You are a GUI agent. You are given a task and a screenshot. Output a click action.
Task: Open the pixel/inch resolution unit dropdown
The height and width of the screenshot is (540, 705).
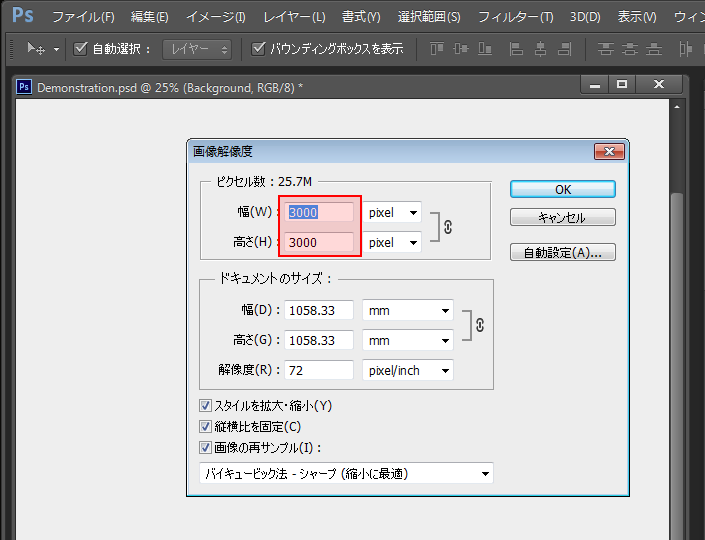tap(408, 370)
